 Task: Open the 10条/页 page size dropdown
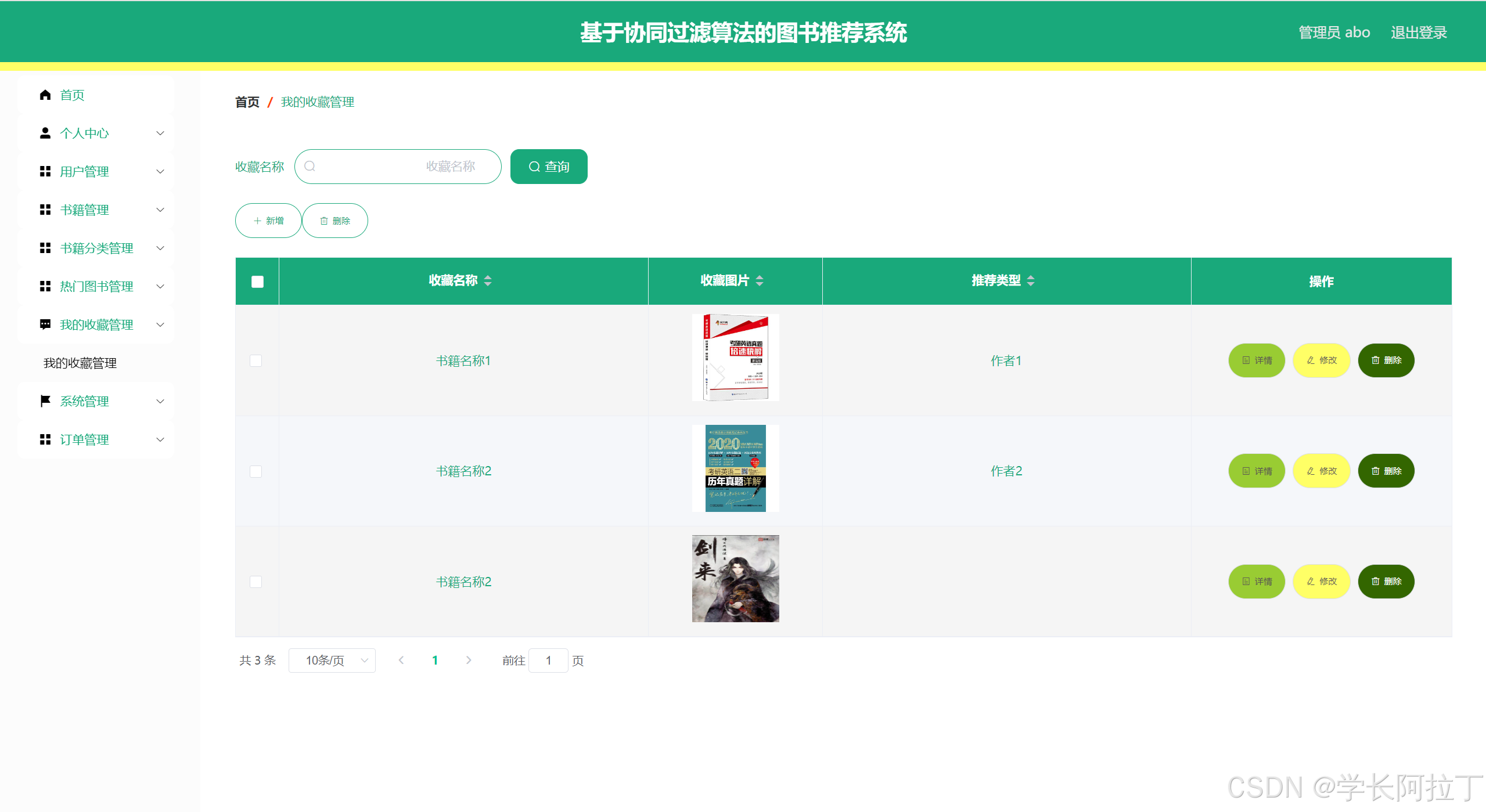[x=332, y=660]
